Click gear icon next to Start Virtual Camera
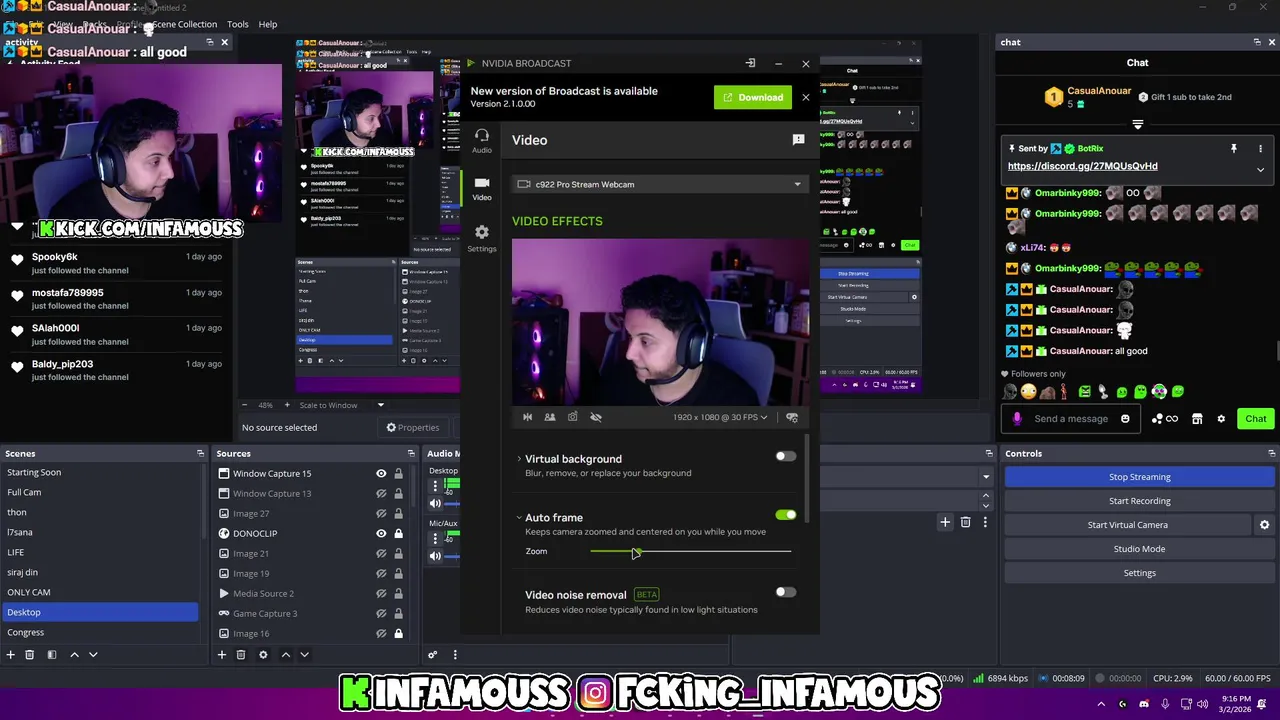 point(1264,525)
